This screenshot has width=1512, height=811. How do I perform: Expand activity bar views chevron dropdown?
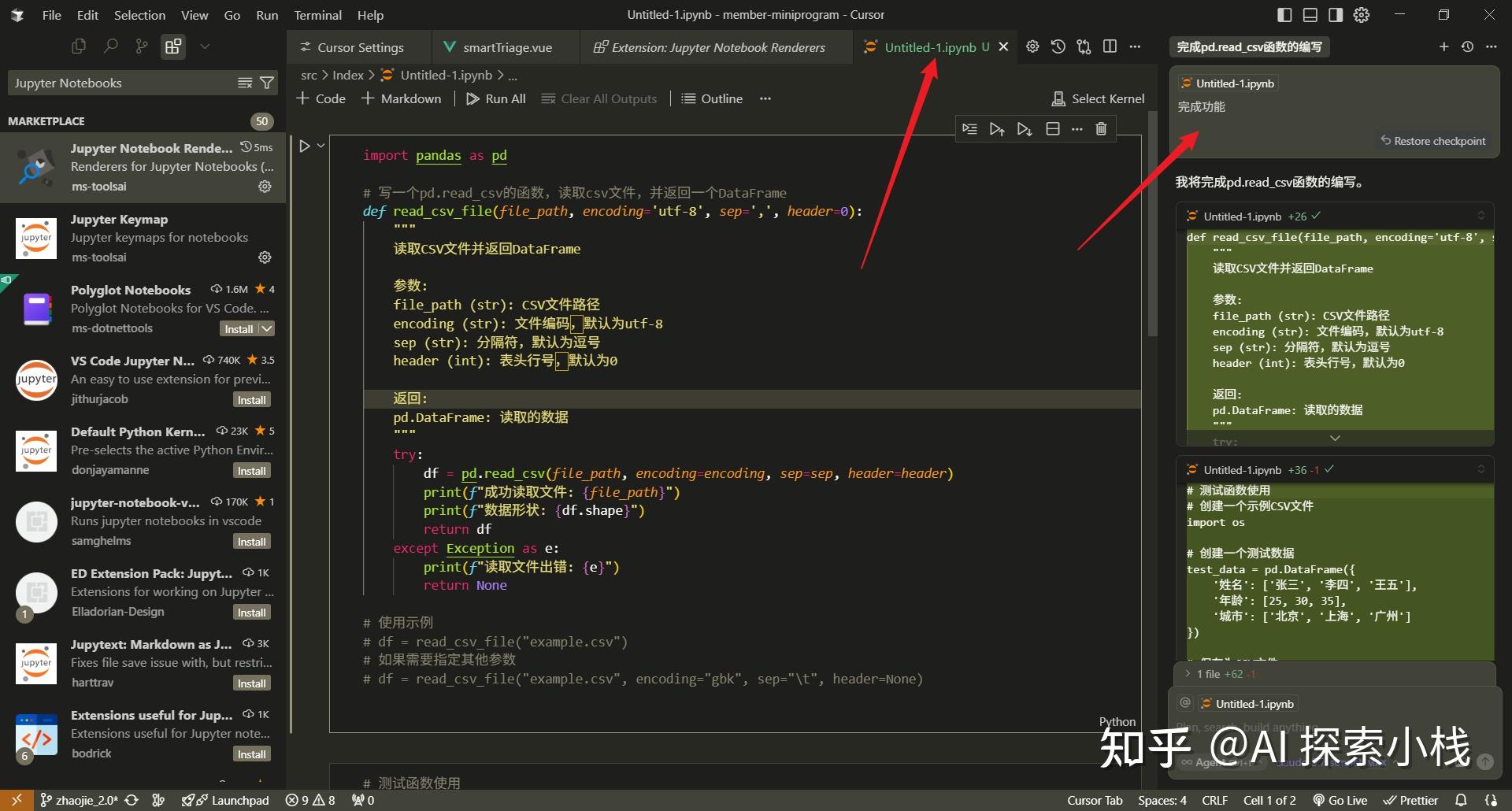(205, 46)
